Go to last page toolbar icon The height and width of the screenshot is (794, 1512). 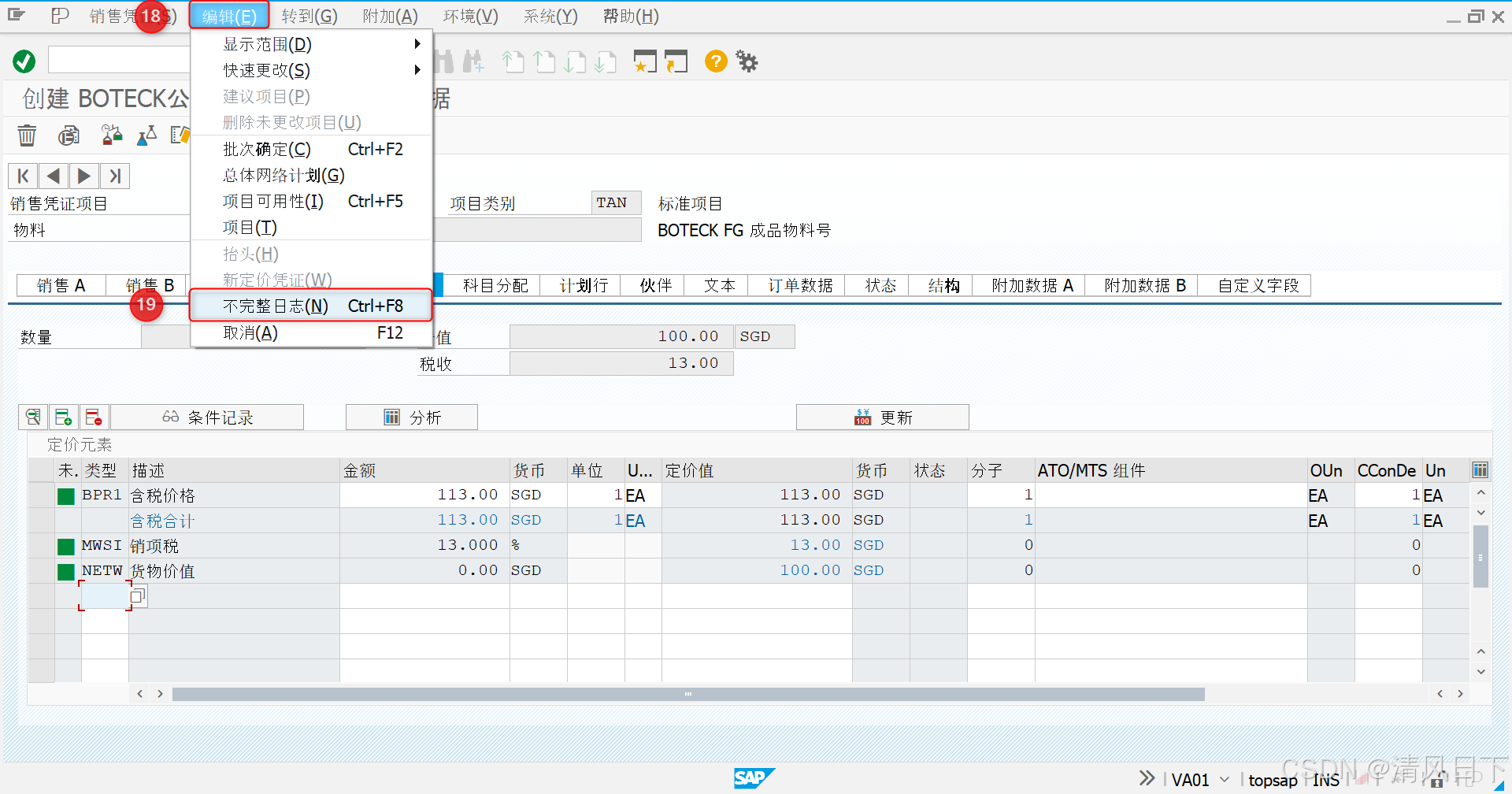coord(606,61)
